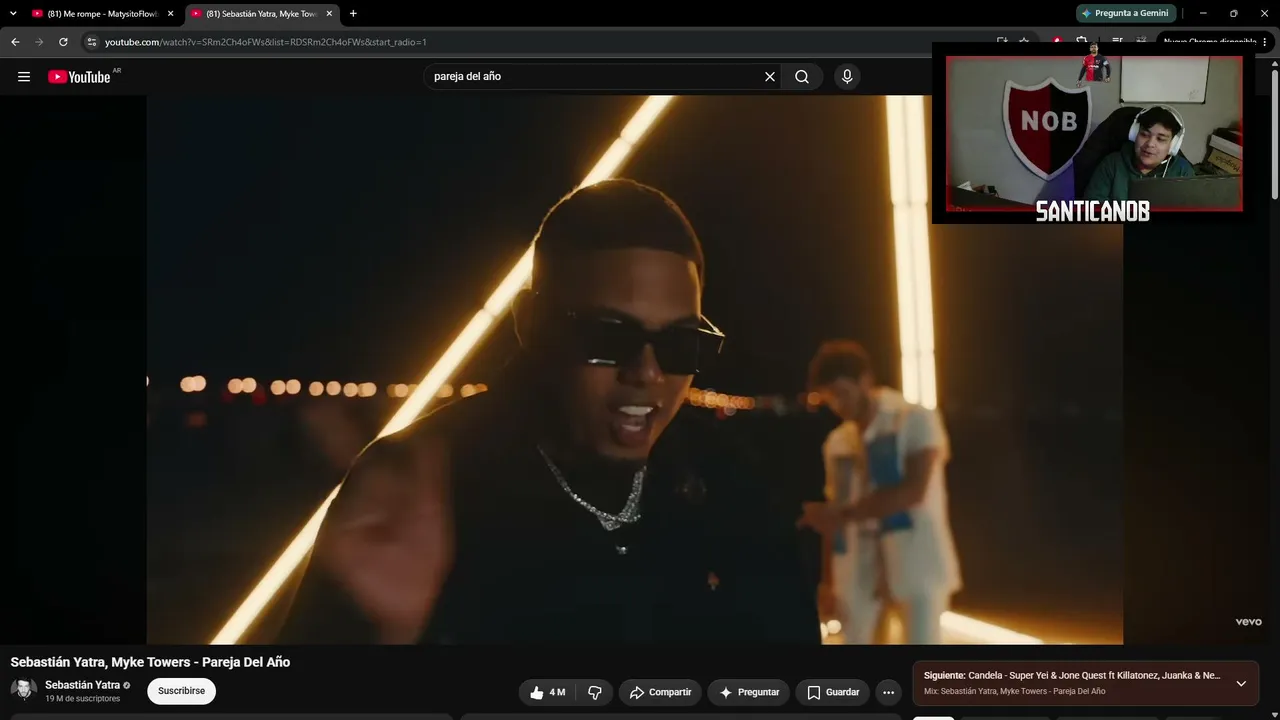Open a new browser tab
This screenshot has width=1280, height=720.
coord(353,14)
